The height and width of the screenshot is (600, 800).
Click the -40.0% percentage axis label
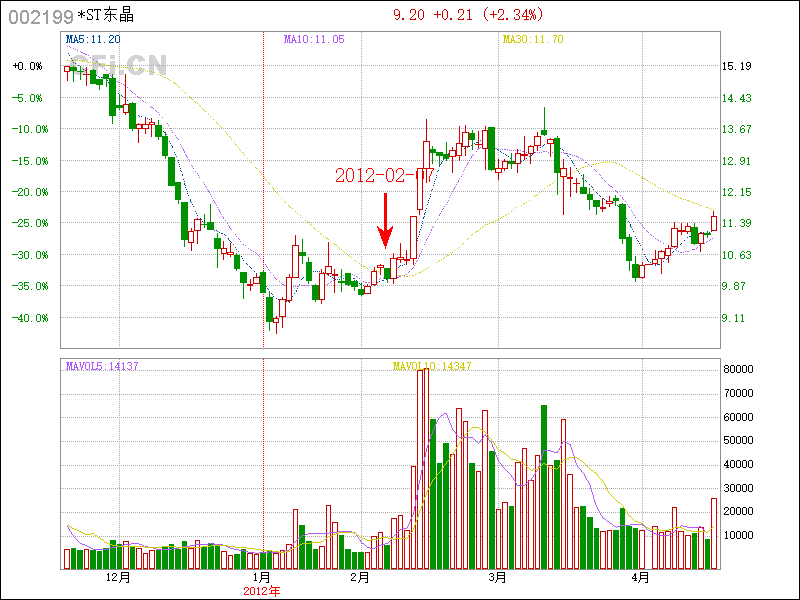[x=28, y=318]
